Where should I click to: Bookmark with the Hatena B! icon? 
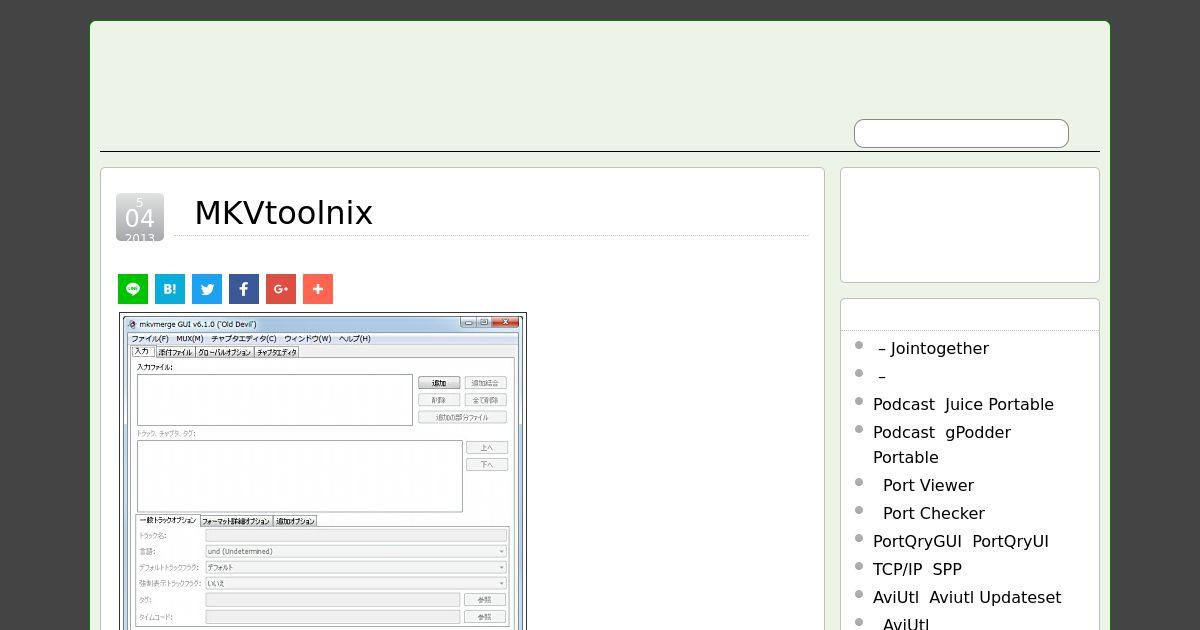click(x=170, y=289)
